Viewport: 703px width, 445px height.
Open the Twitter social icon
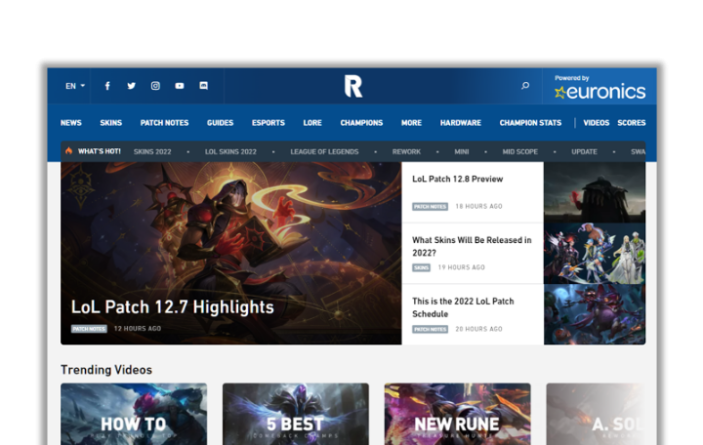click(x=131, y=86)
